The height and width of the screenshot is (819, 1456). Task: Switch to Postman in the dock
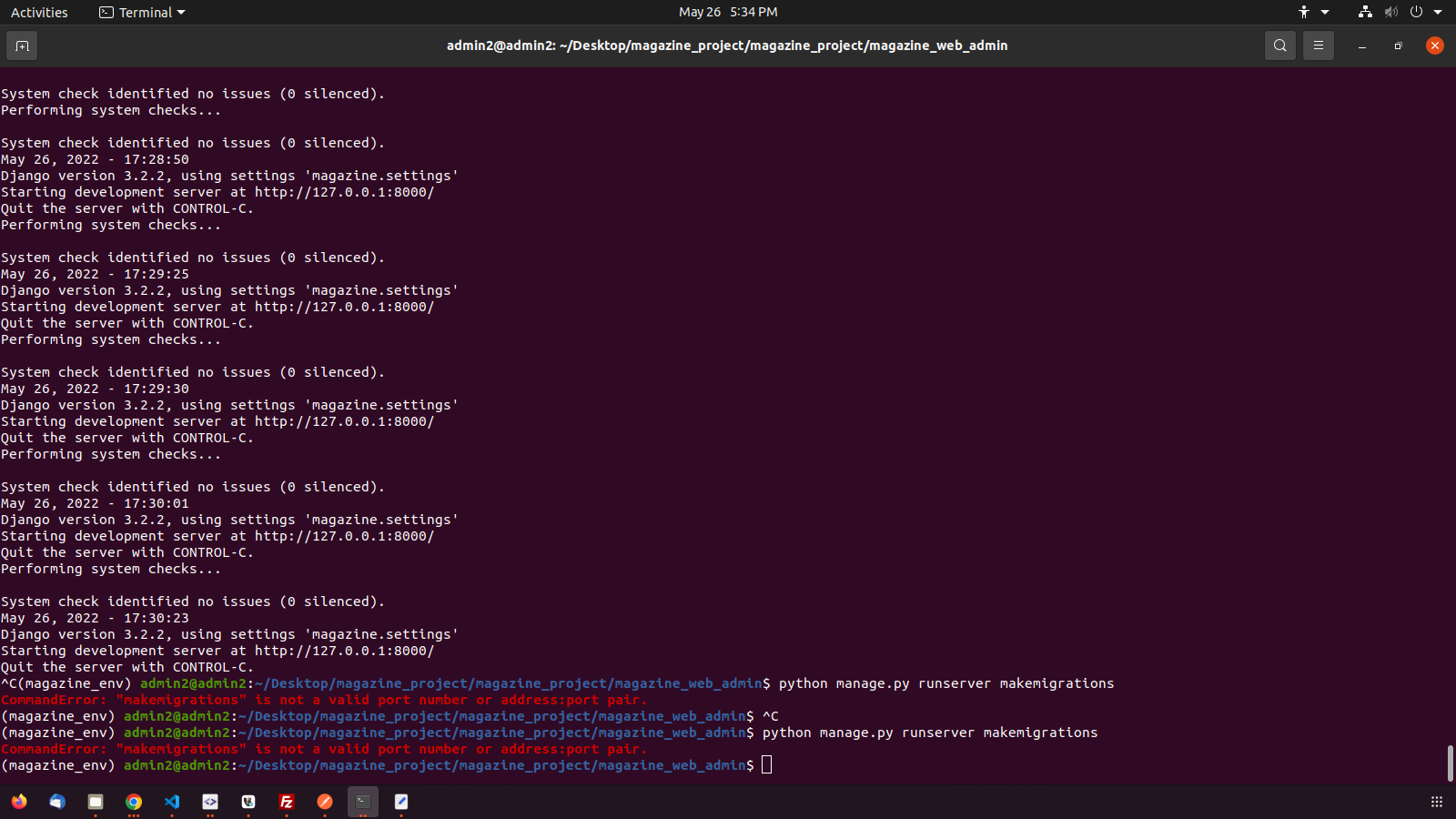click(325, 802)
